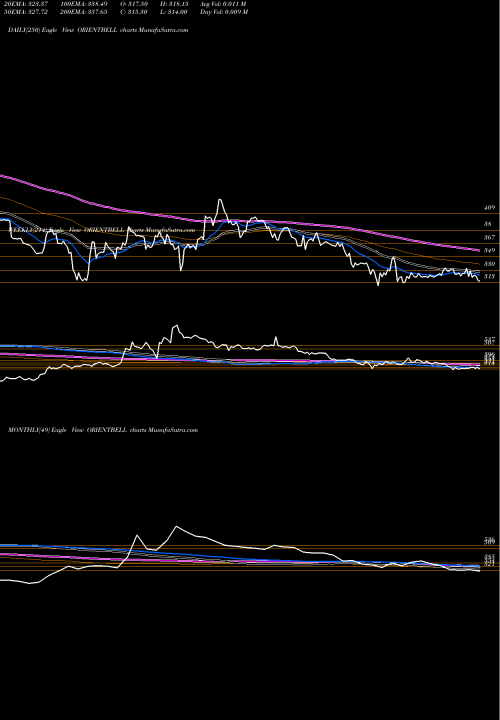The image size is (500, 720).
Task: Click the 100EMA: 338.49 readout
Action: (x=84, y=4)
